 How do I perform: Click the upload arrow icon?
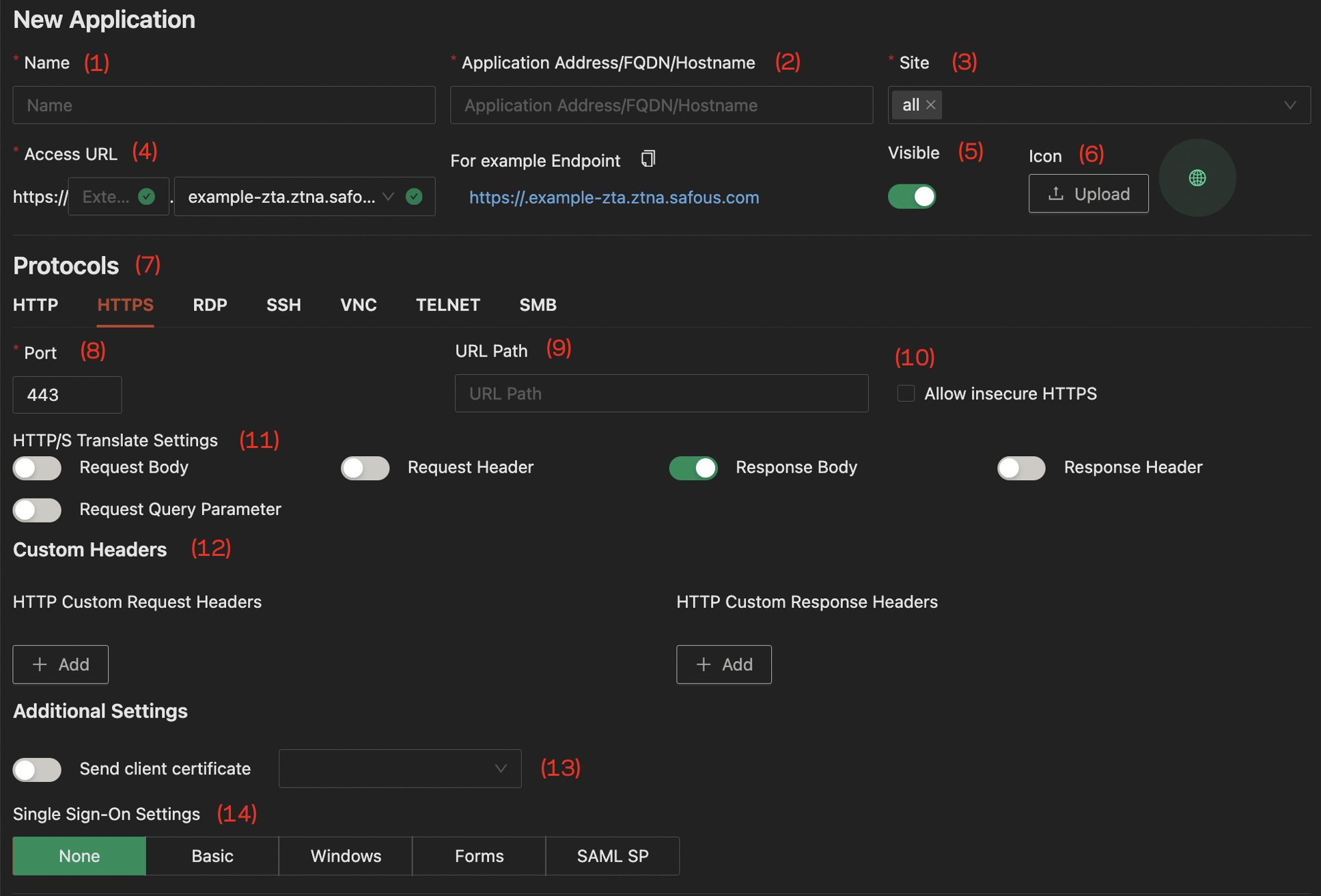(1056, 194)
